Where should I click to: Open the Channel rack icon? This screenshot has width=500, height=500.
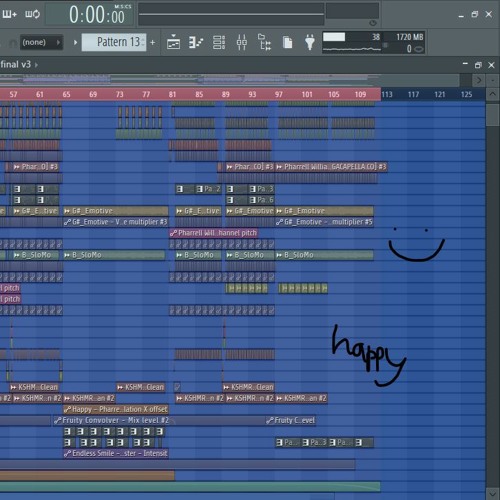(219, 43)
